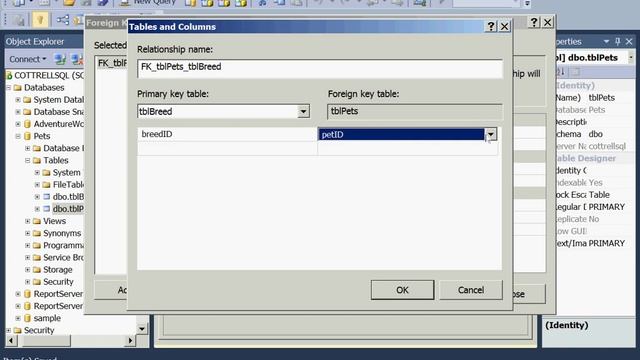Click Cancel in Tables and Columns
This screenshot has width=640, height=360.
[x=471, y=290]
